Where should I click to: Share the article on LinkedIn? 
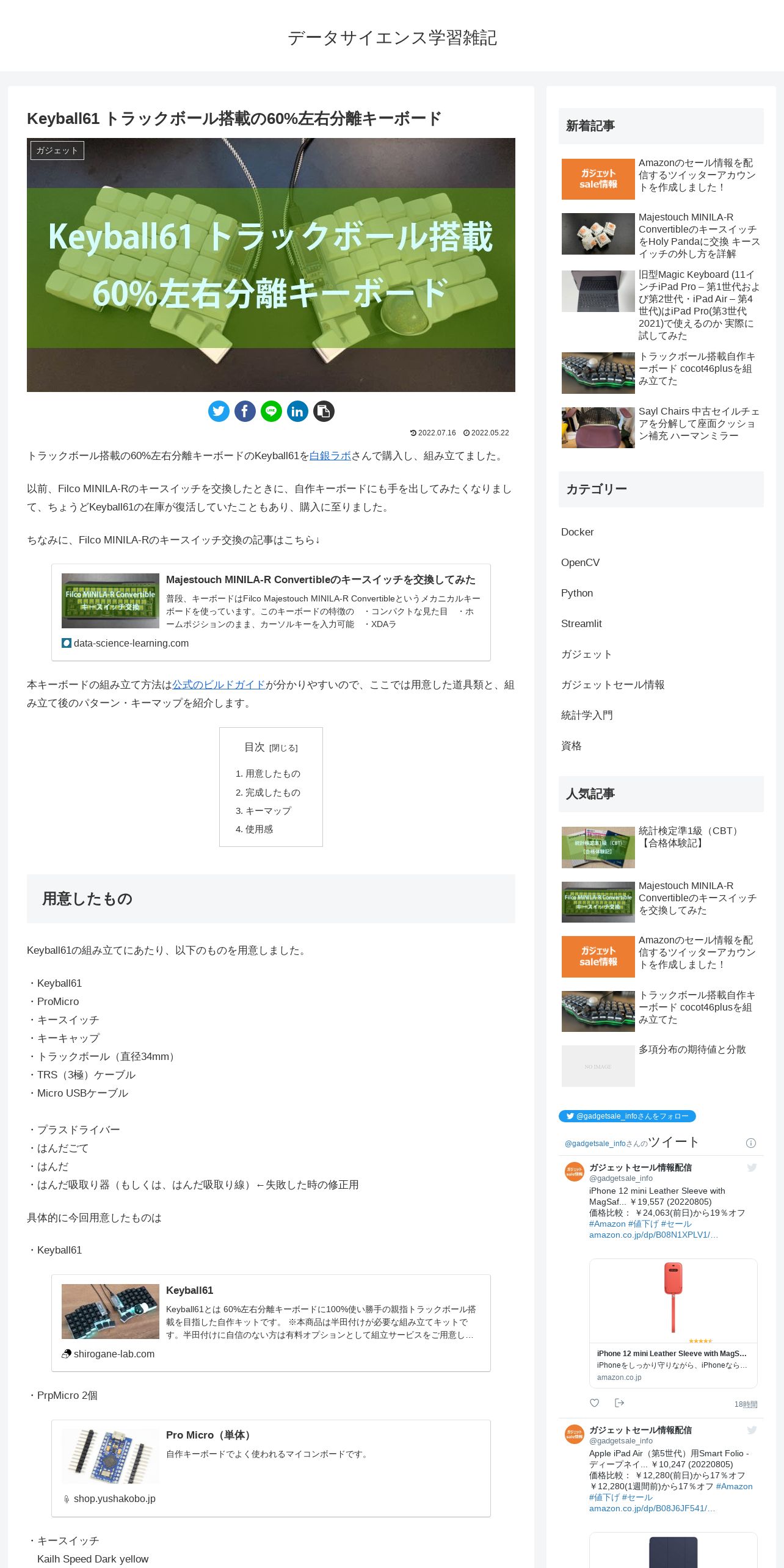tap(297, 411)
